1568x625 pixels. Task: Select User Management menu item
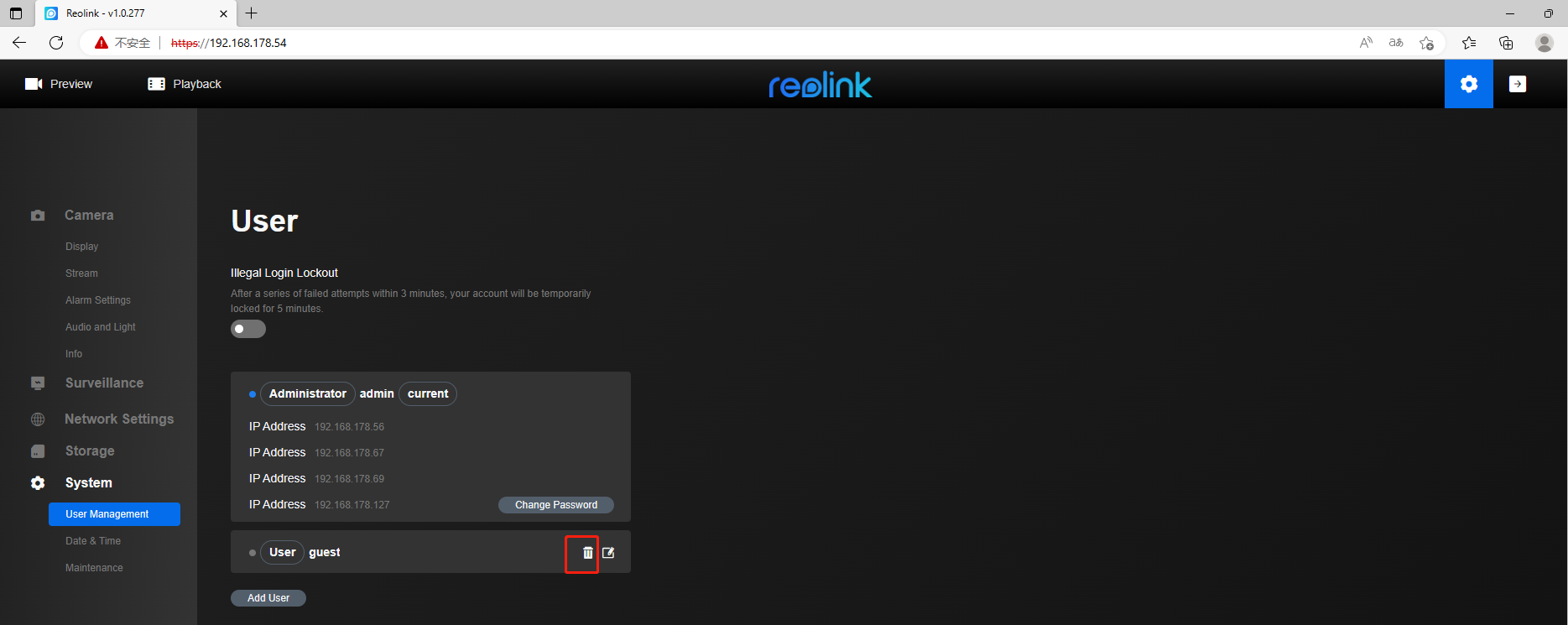(114, 514)
